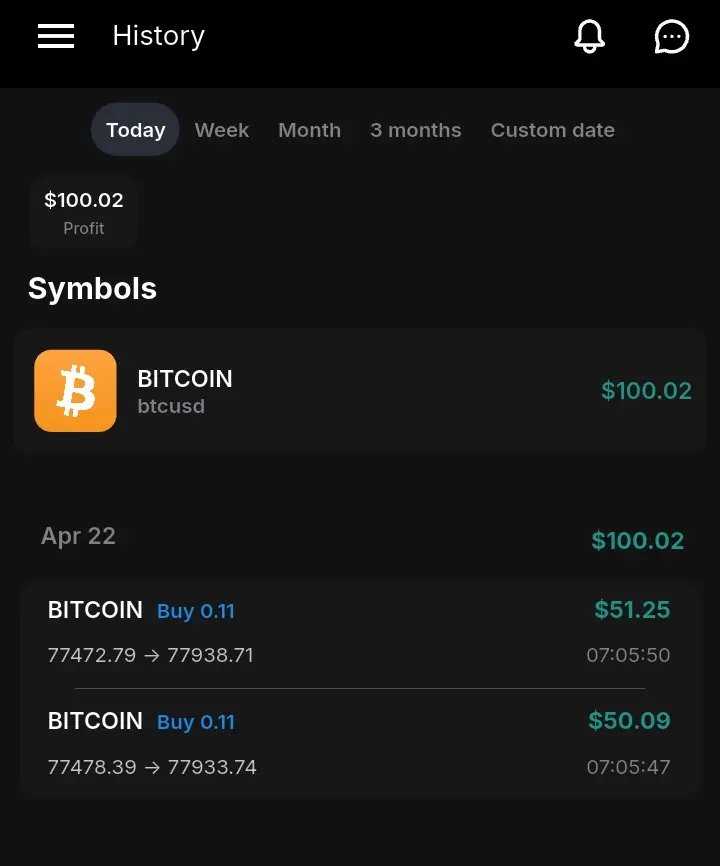The image size is (720, 866).
Task: Click the Apr 22 total $100.02
Action: point(637,541)
